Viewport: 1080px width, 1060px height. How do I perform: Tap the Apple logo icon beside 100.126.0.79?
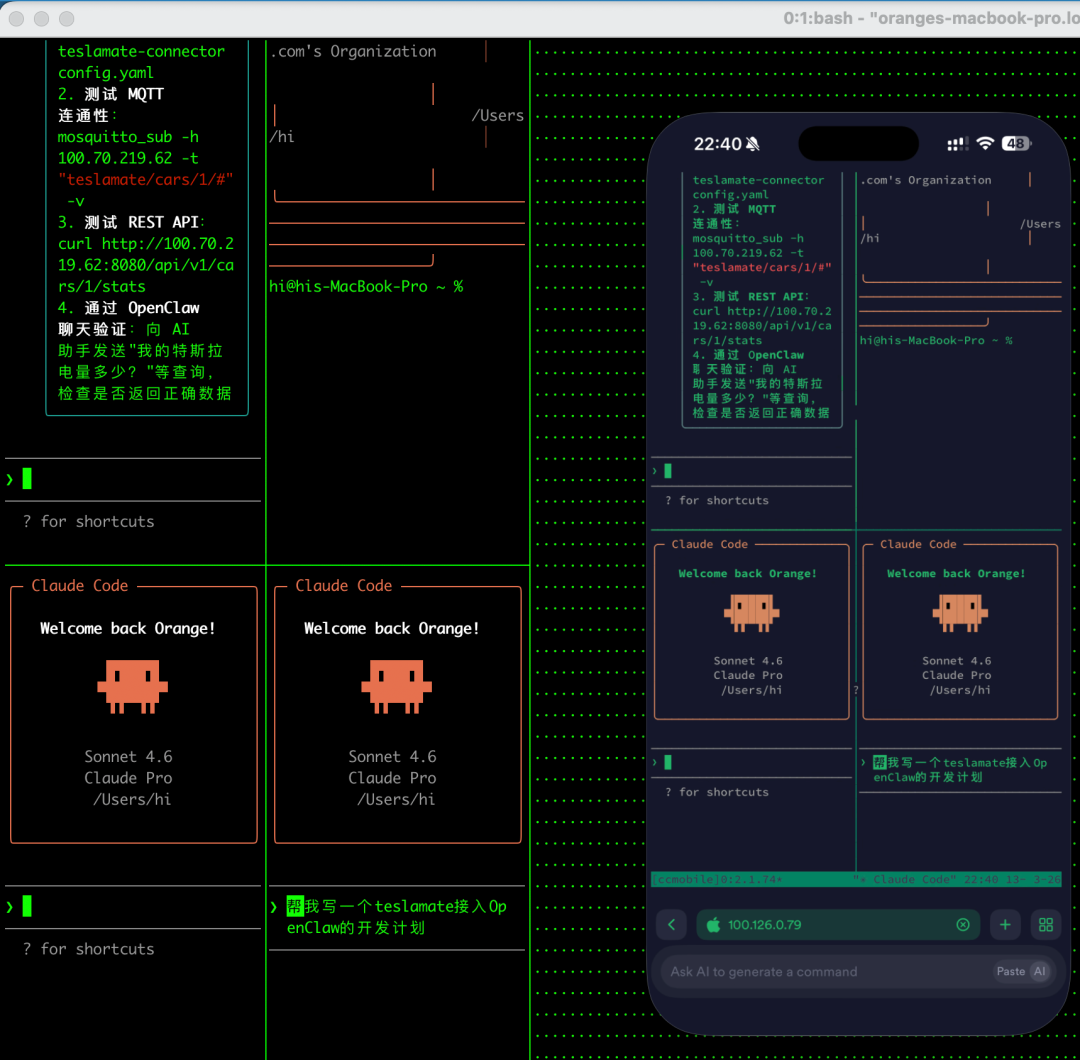coord(714,924)
